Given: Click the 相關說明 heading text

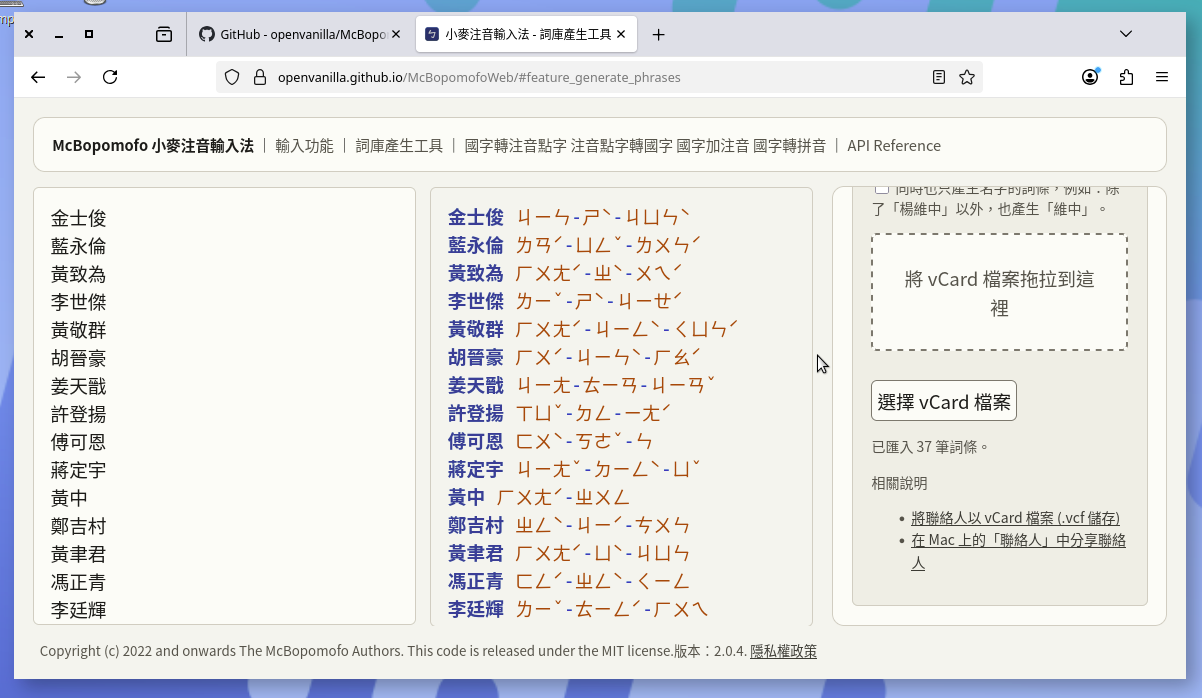Looking at the screenshot, I should pos(900,483).
